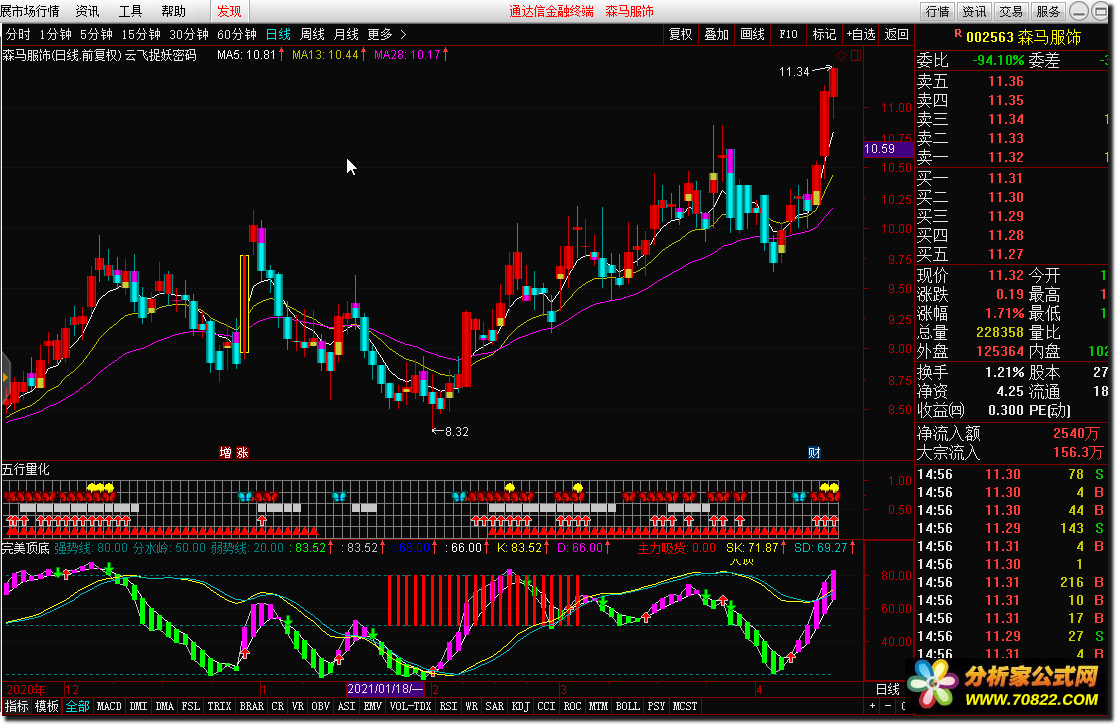Select the ROC indicator tab
This screenshot has width=1118, height=725.
tap(573, 706)
